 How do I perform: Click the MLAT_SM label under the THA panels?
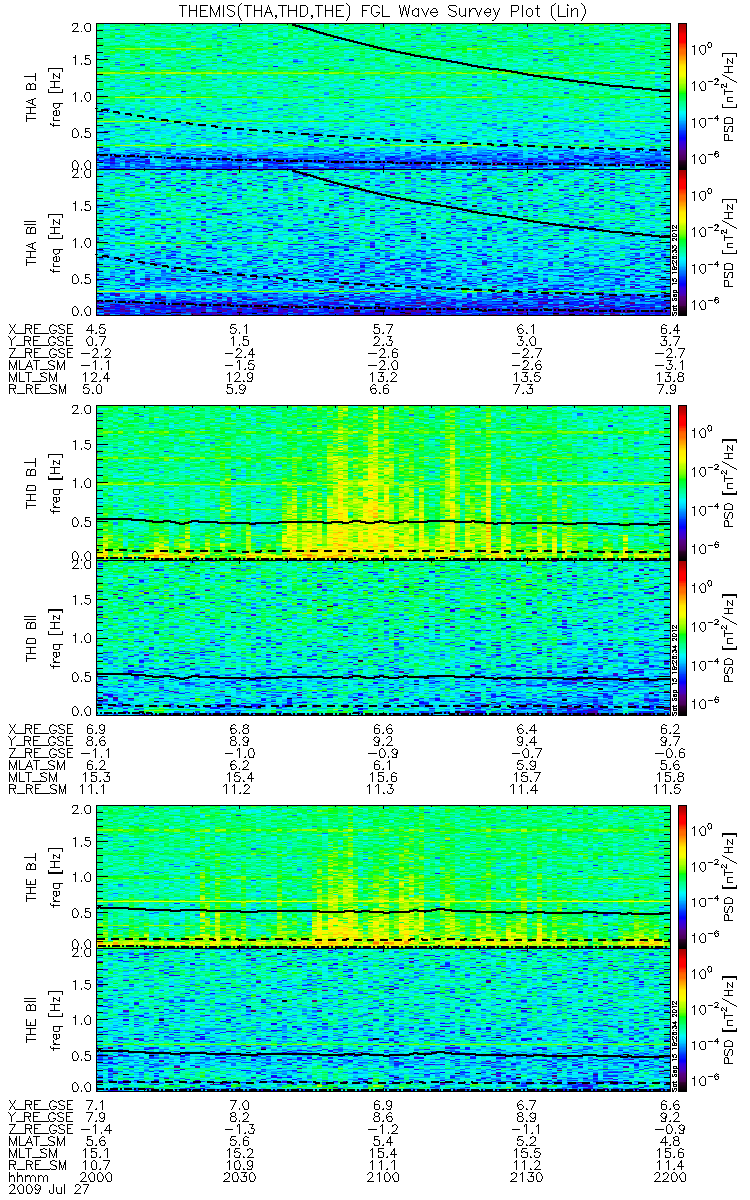coord(37,367)
